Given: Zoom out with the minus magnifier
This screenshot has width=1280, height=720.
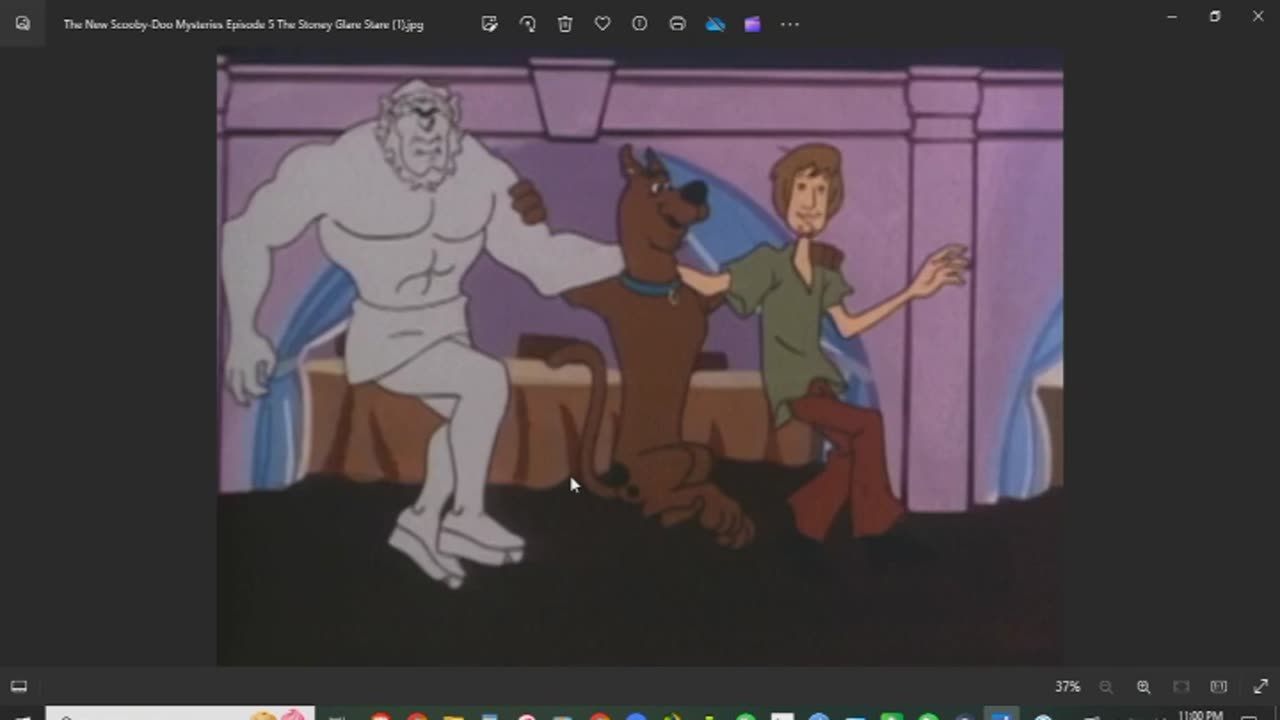Looking at the screenshot, I should pos(1106,687).
